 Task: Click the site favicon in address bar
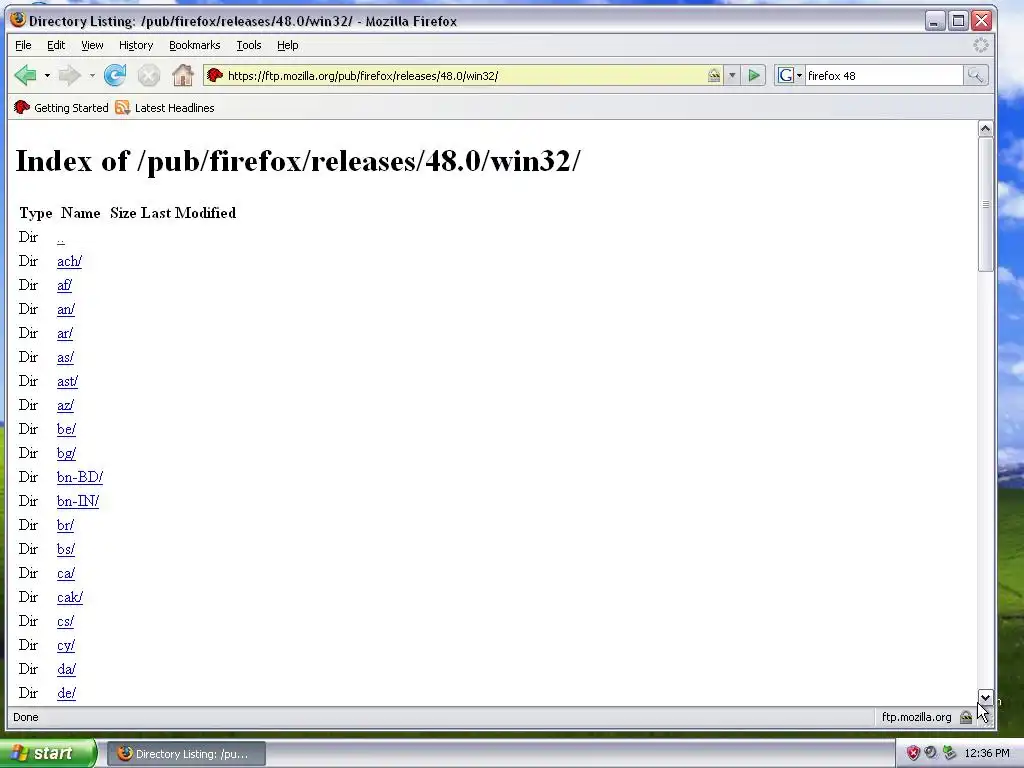(215, 76)
